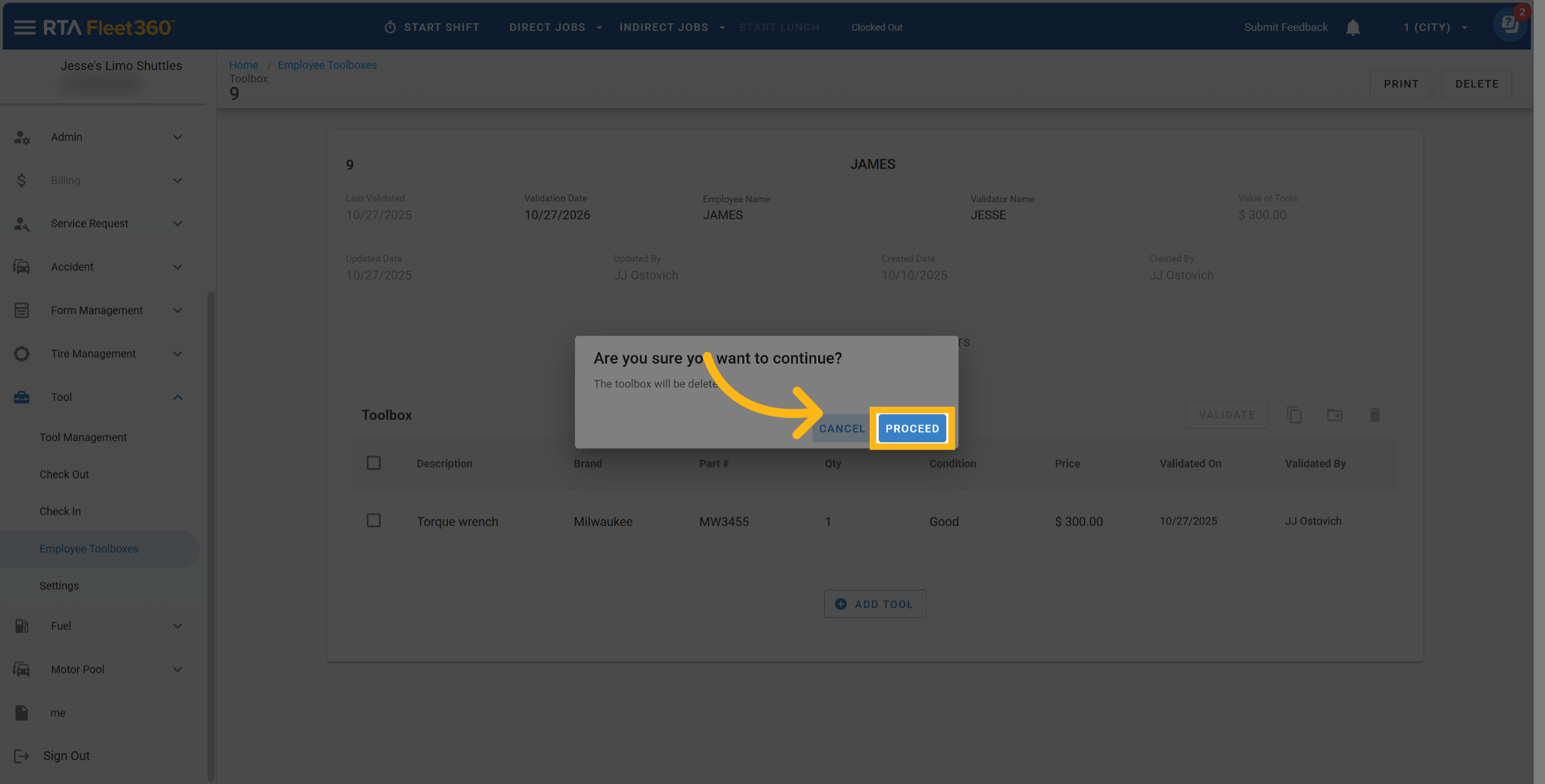Screen dimensions: 1545x784
Task: Click the Employee Toolboxes breadcrumb link
Action: (327, 65)
